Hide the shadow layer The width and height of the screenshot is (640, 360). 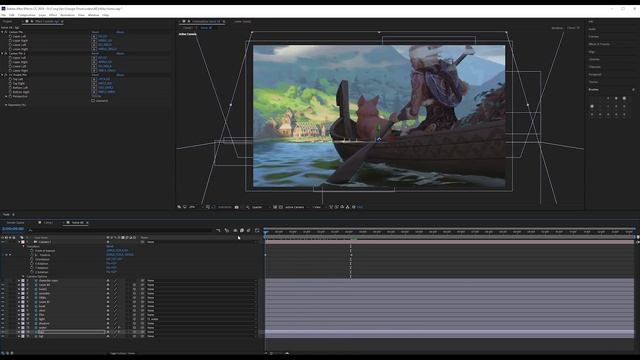tap(2, 323)
